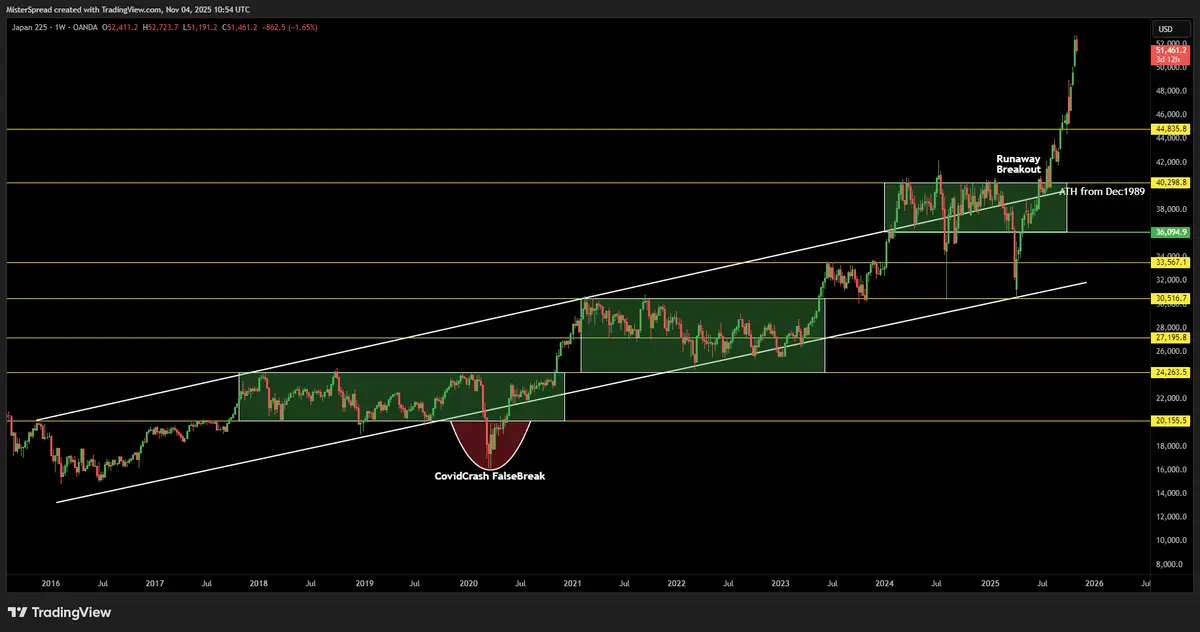This screenshot has width=1200, height=632.
Task: Click the 26,000.0 price axis tick
Action: tap(1172, 351)
